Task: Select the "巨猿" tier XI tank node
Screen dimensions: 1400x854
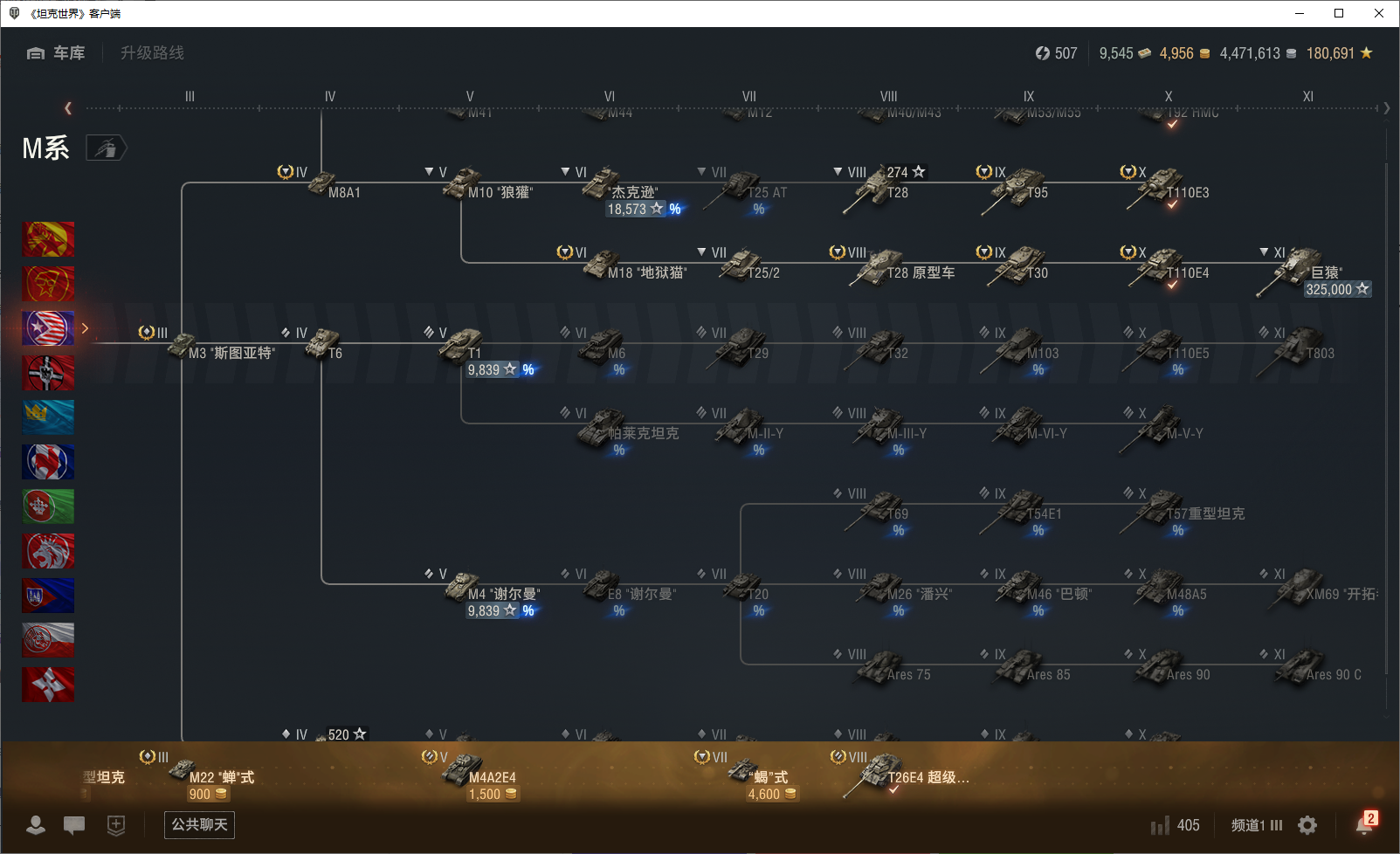Action: pos(1314,272)
